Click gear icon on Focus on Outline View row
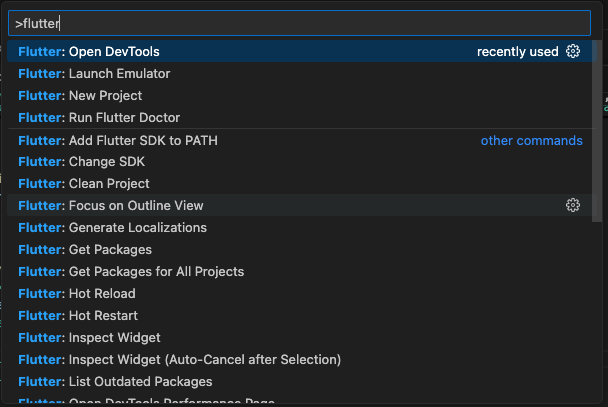This screenshot has width=608, height=407. pyautogui.click(x=573, y=205)
